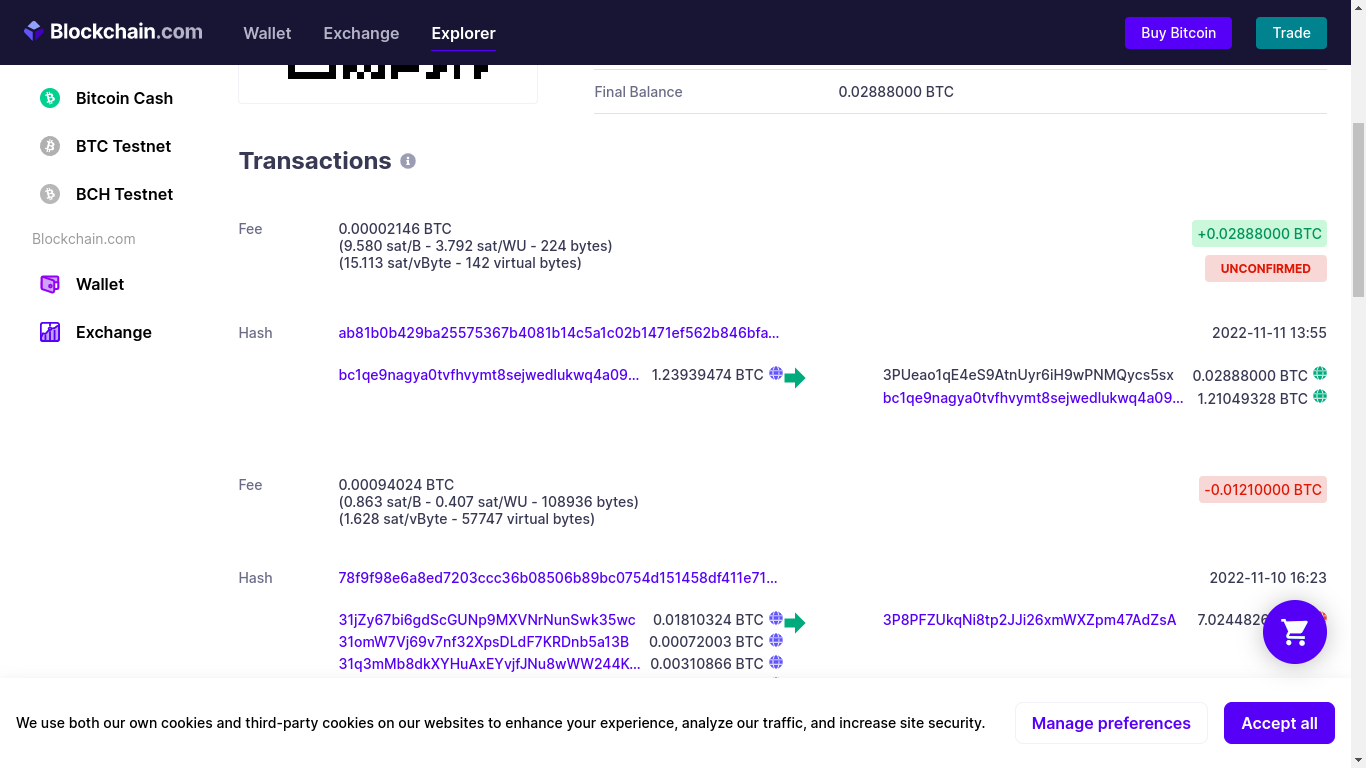Switch to the Wallet tab in header
Image resolution: width=1366 pixels, height=768 pixels.
tap(267, 33)
